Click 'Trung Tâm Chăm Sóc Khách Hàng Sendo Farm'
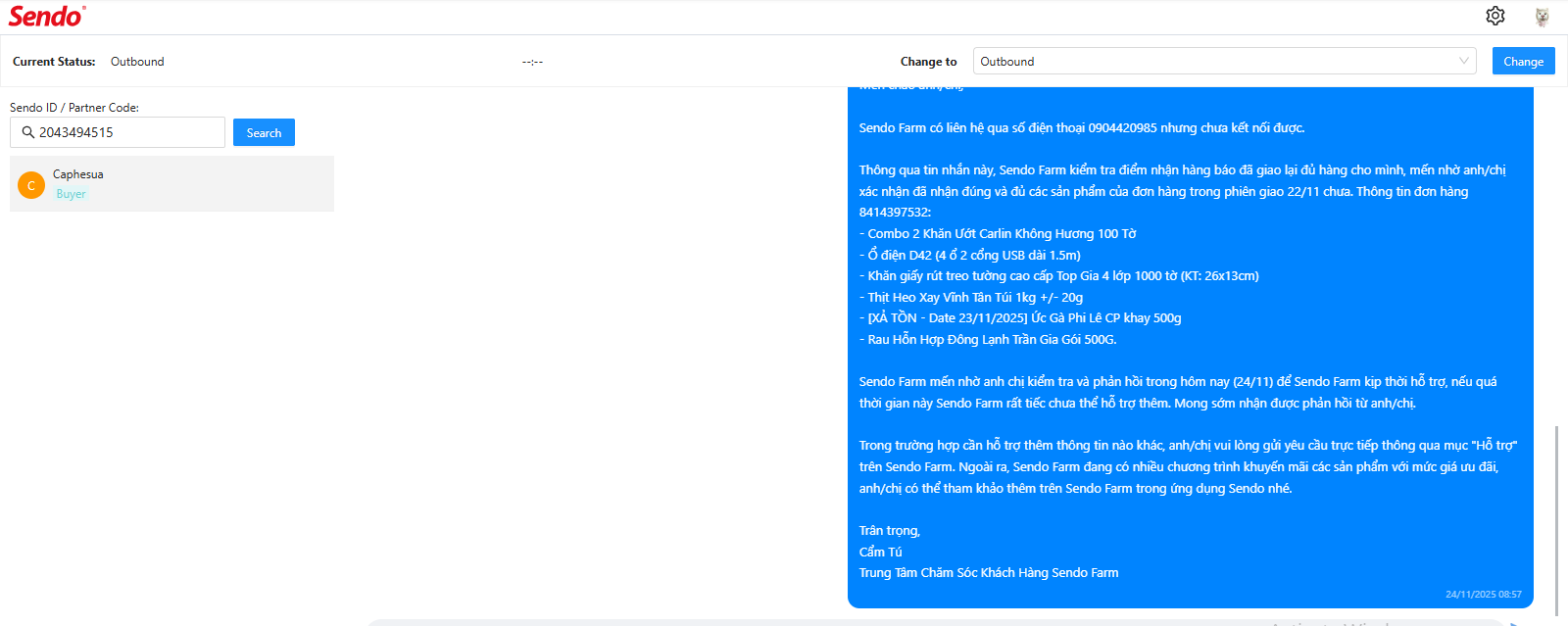 coord(989,572)
